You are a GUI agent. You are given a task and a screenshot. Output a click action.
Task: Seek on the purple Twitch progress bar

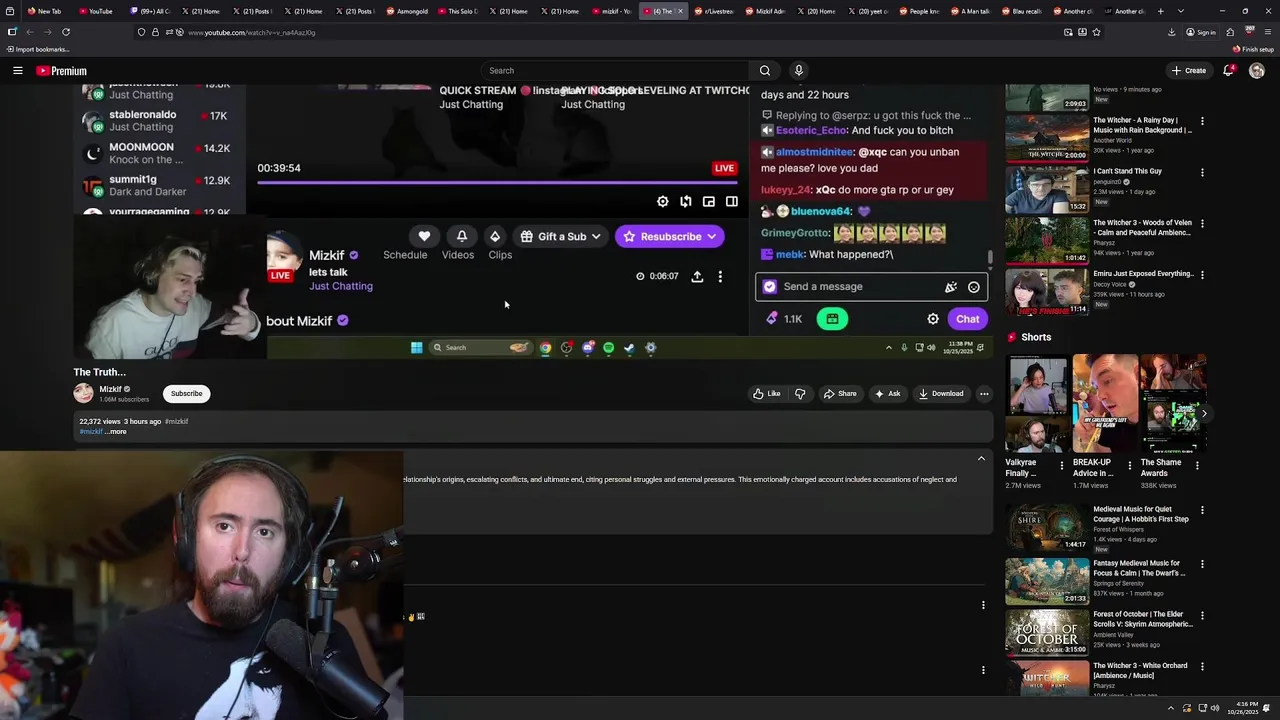[x=497, y=182]
